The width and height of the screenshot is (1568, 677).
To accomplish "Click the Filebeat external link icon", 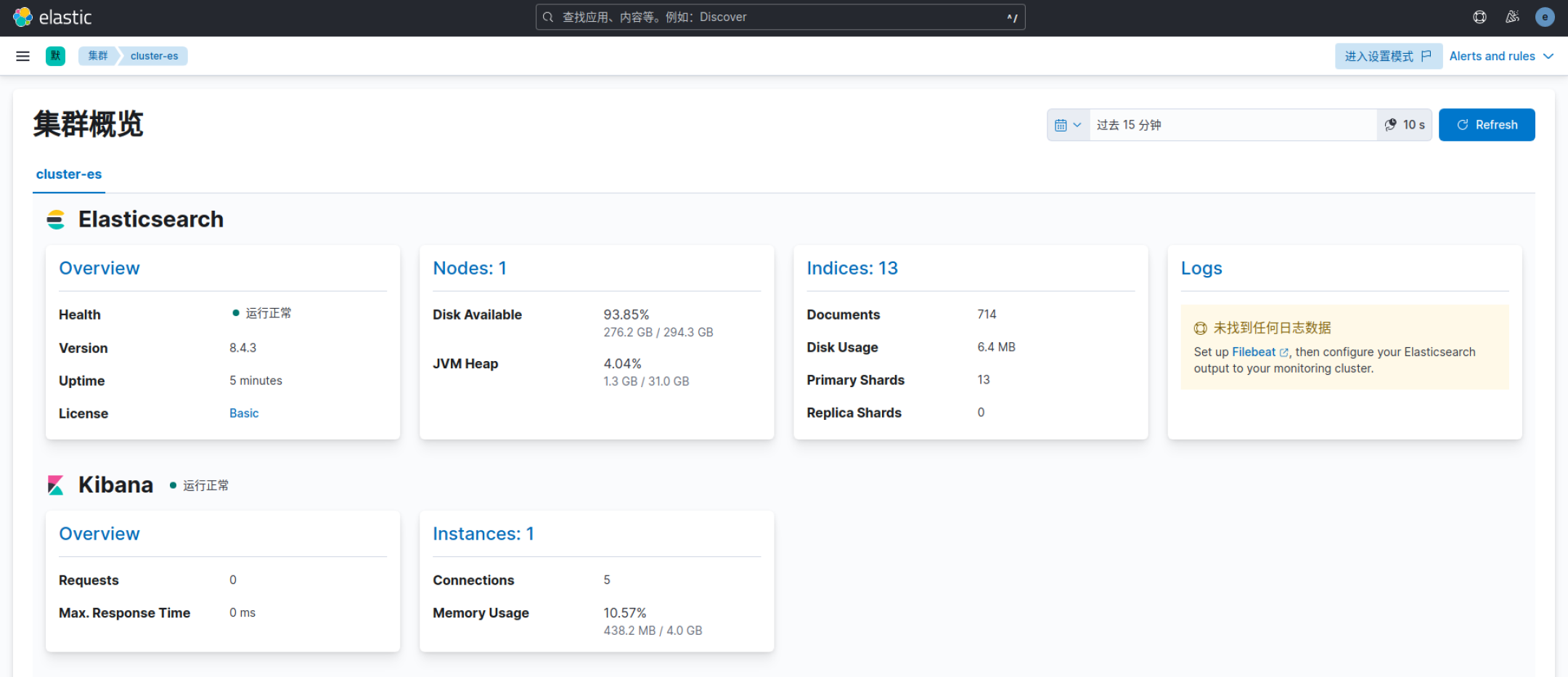I will (x=1284, y=352).
